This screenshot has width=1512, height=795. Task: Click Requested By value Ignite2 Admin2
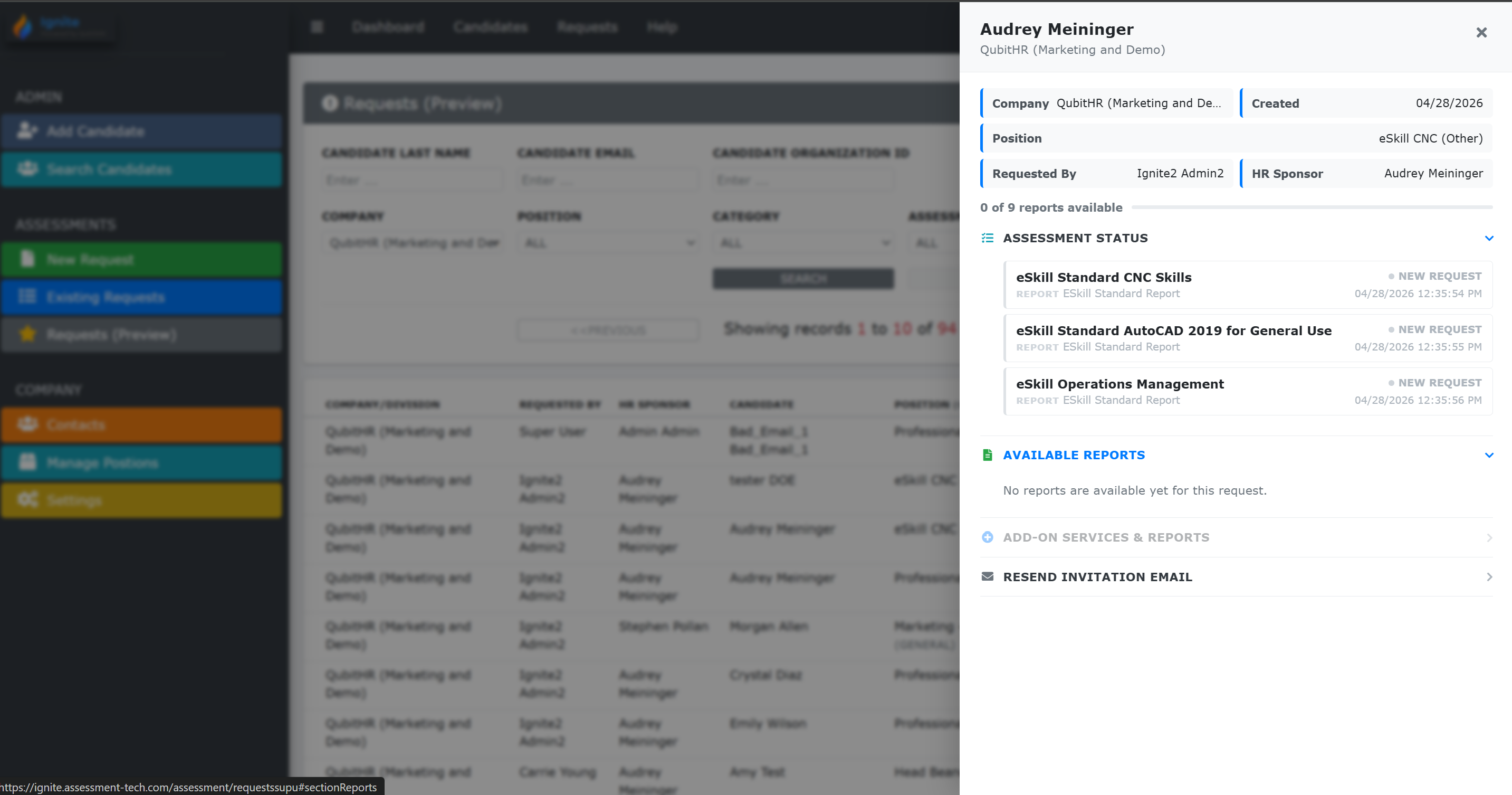pyautogui.click(x=1180, y=173)
